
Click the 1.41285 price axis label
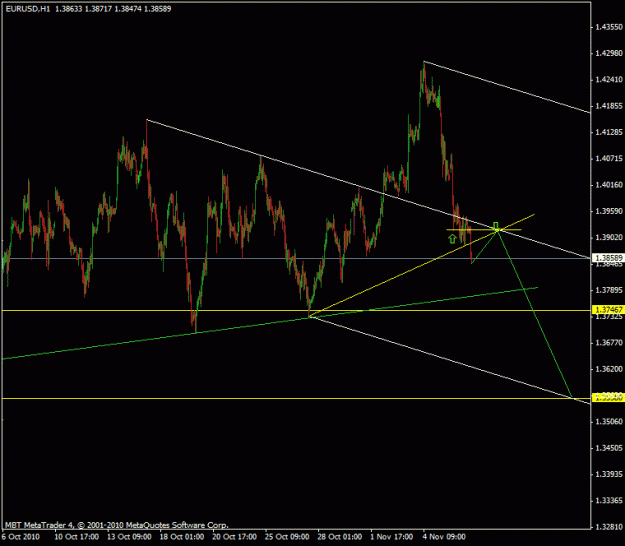pyautogui.click(x=609, y=132)
